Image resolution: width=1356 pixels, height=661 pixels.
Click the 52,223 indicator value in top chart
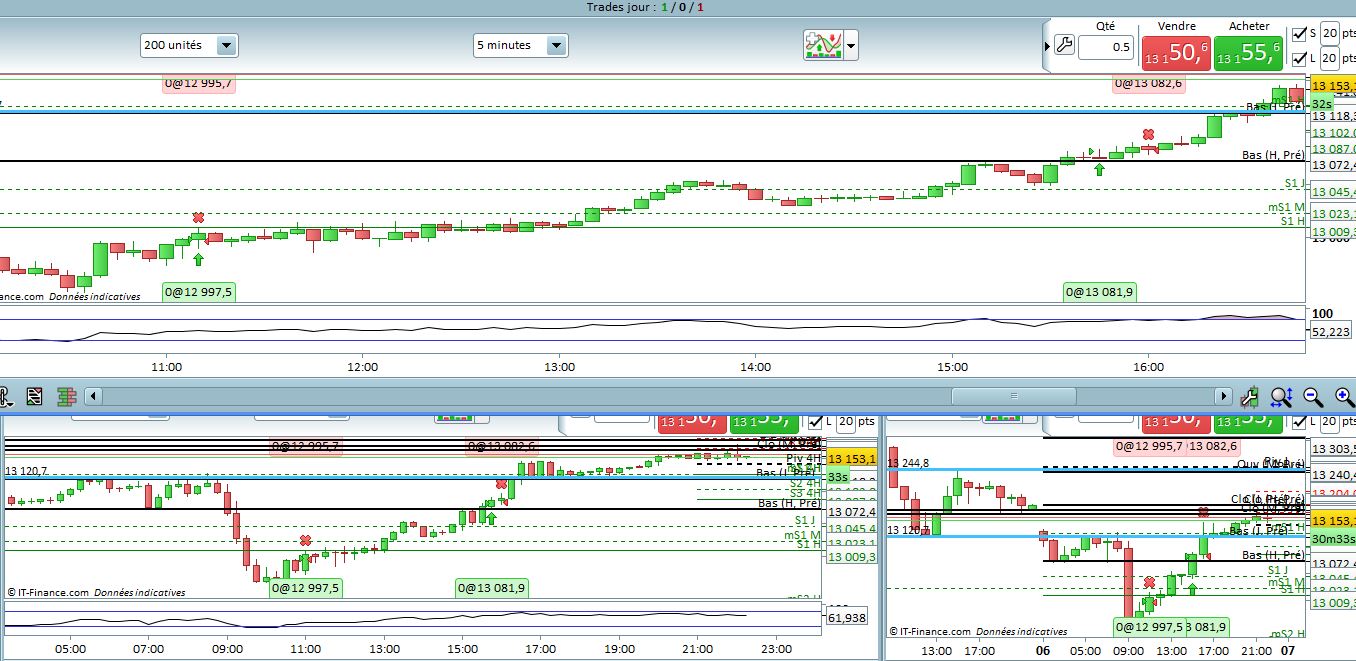(1330, 331)
